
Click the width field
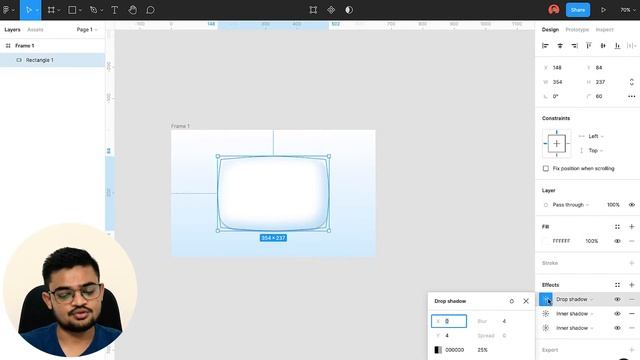pos(562,82)
